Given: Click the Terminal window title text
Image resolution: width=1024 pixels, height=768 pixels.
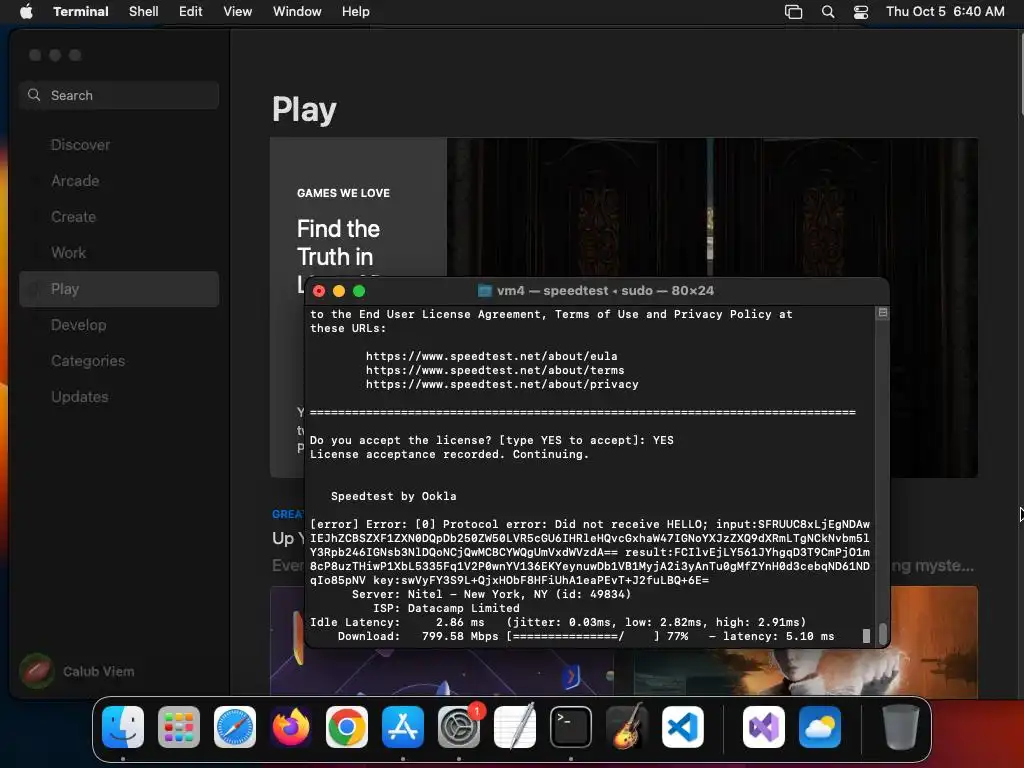Looking at the screenshot, I should pos(605,291).
